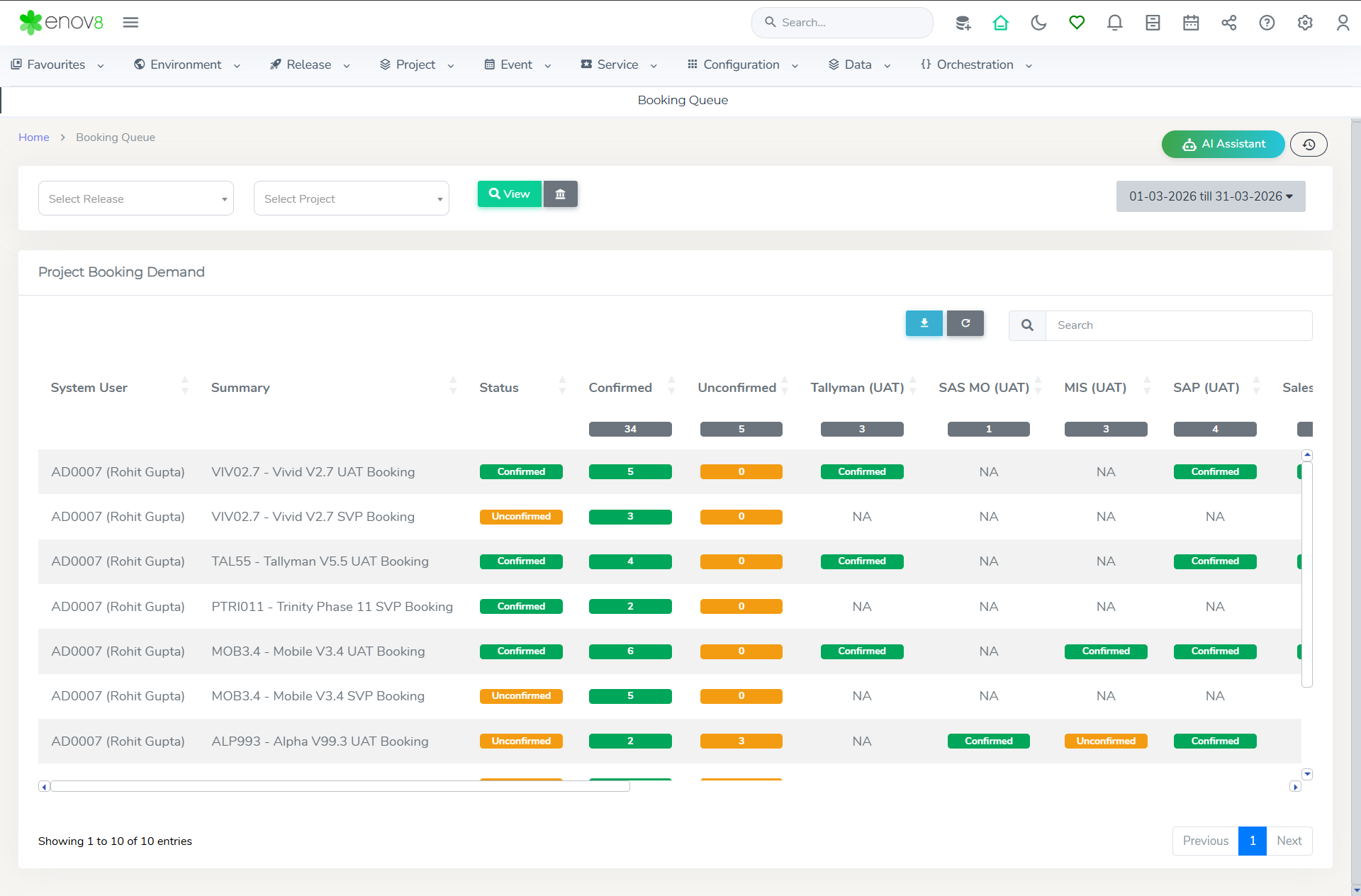Image resolution: width=1361 pixels, height=896 pixels.
Task: Open the share icon in header
Action: tap(1229, 23)
